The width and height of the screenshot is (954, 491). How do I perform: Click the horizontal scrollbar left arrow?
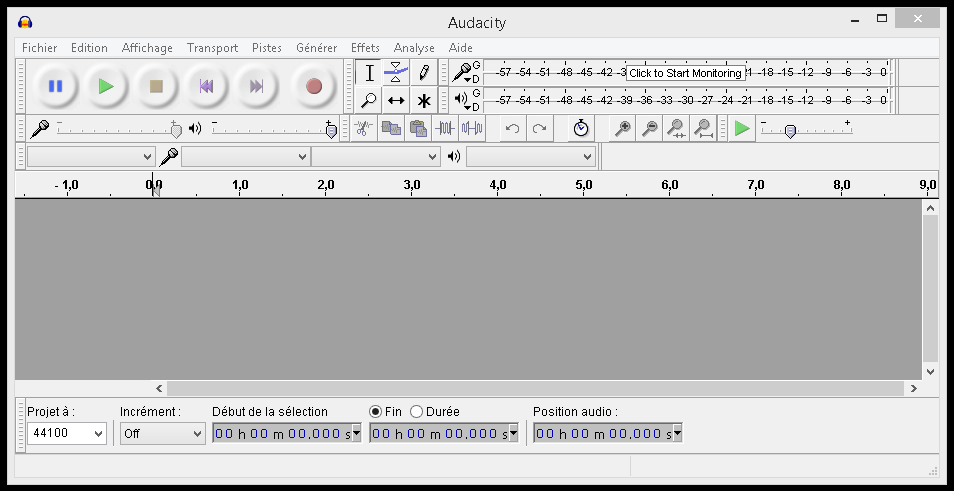159,388
